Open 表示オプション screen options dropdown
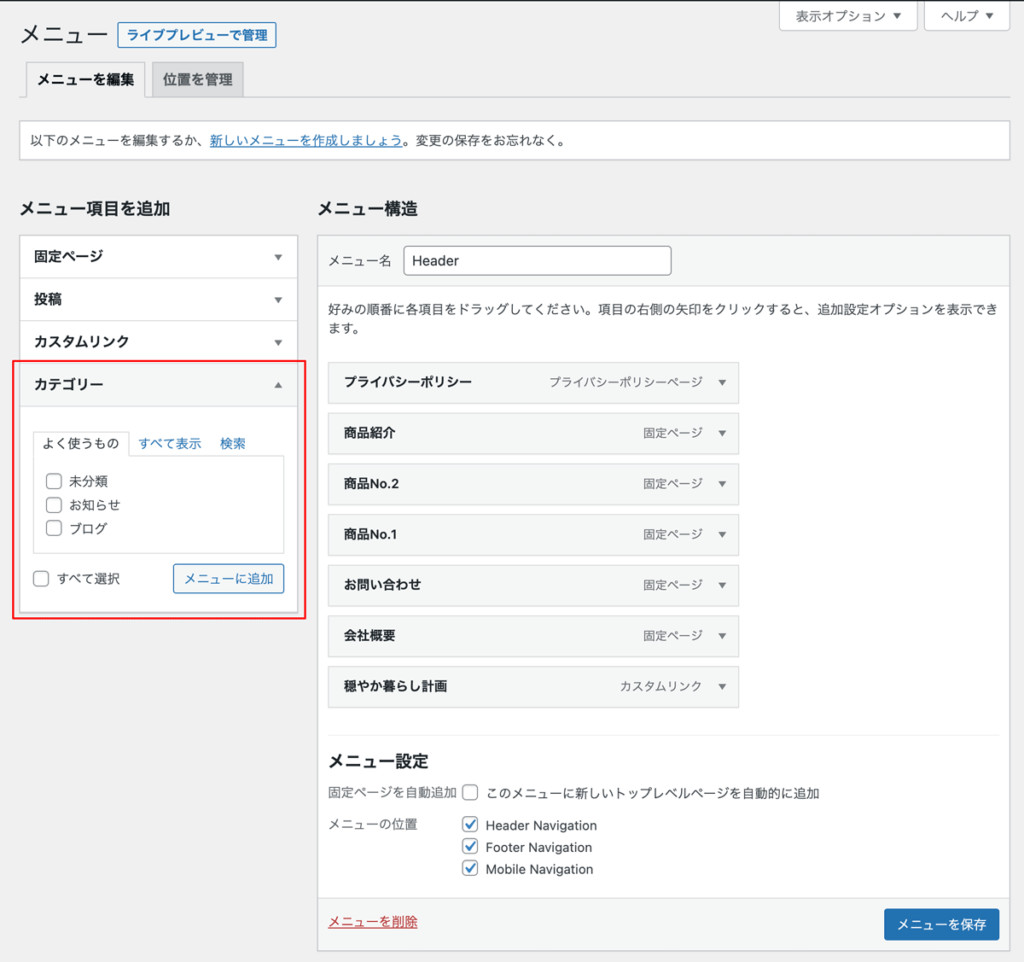 click(x=848, y=16)
